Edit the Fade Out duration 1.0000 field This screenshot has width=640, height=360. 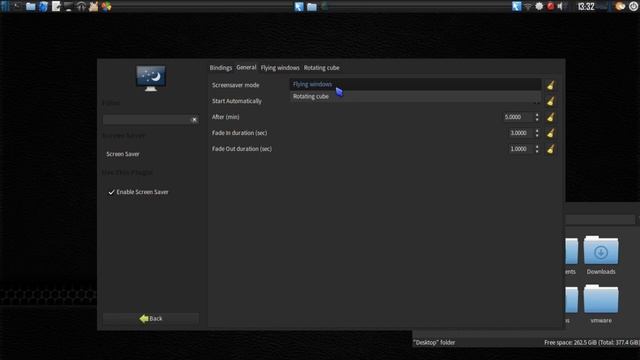(x=520, y=149)
